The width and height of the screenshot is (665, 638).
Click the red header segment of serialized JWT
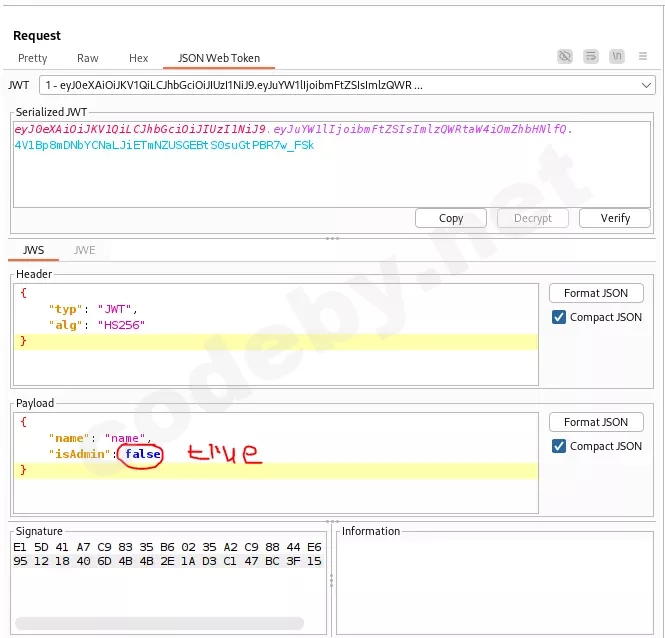click(x=140, y=129)
